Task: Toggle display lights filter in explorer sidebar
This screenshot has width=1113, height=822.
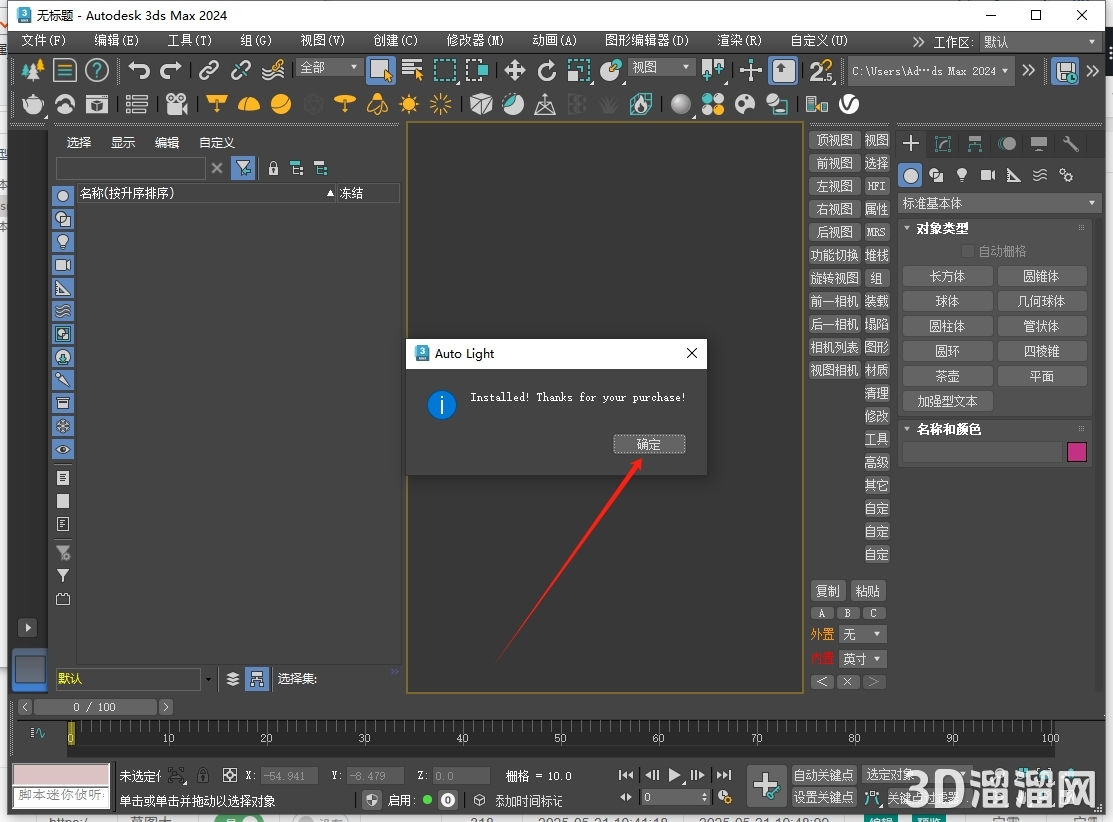Action: 63,242
